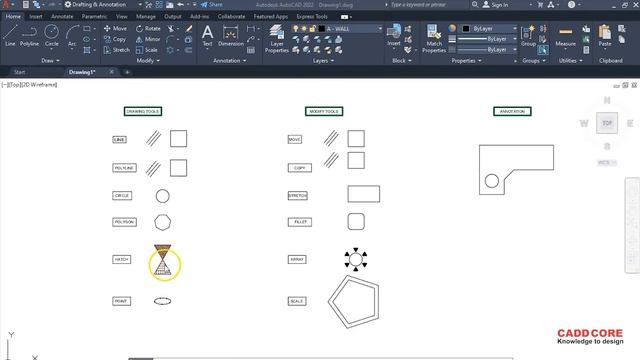Click the TOP face of the ViewCube
640x360 pixels.
(607, 123)
